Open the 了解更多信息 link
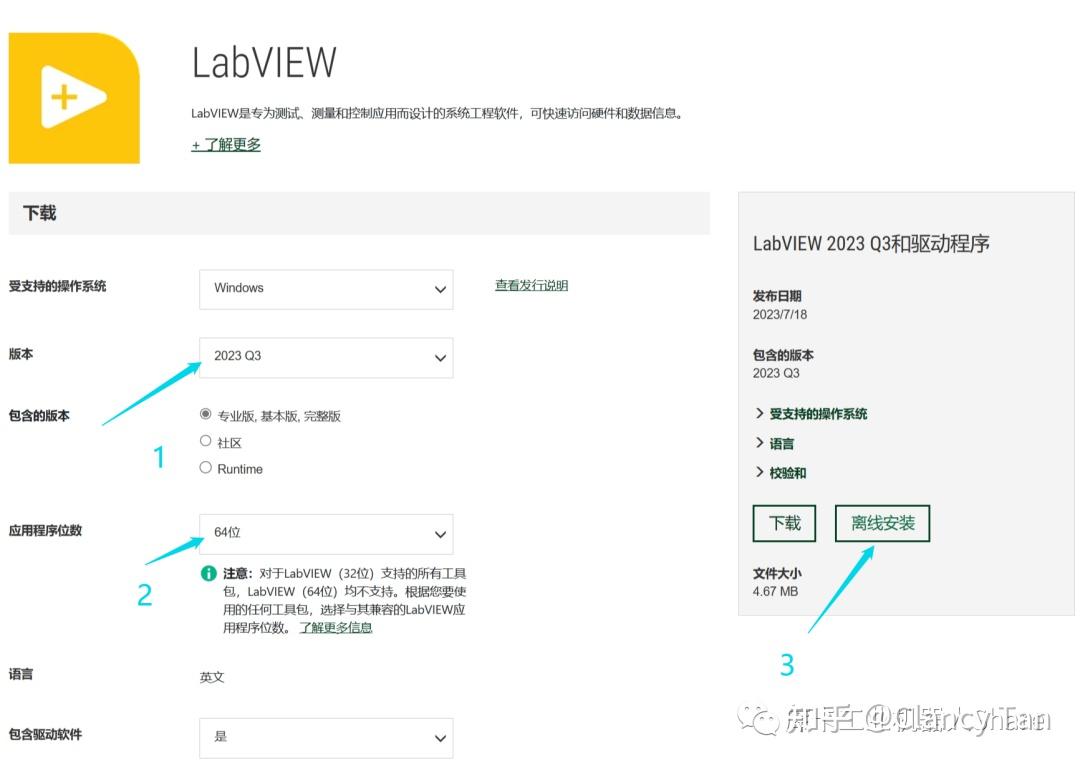The width and height of the screenshot is (1080, 767). point(338,626)
